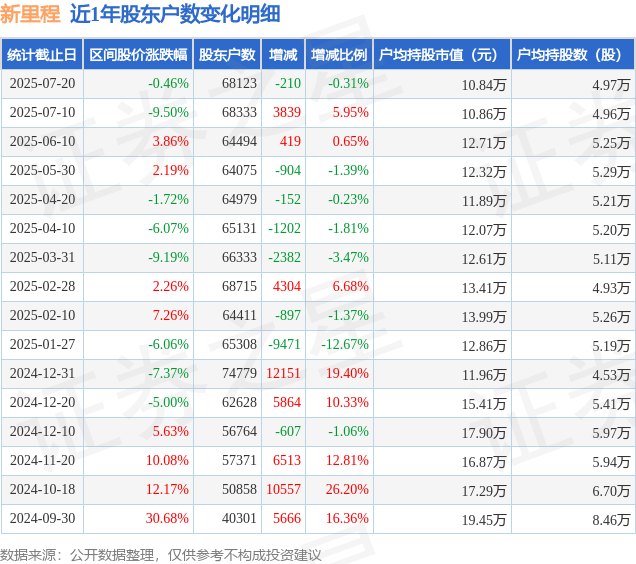636x564 pixels.
Task: Click shareholder count 68123
Action: [239, 83]
